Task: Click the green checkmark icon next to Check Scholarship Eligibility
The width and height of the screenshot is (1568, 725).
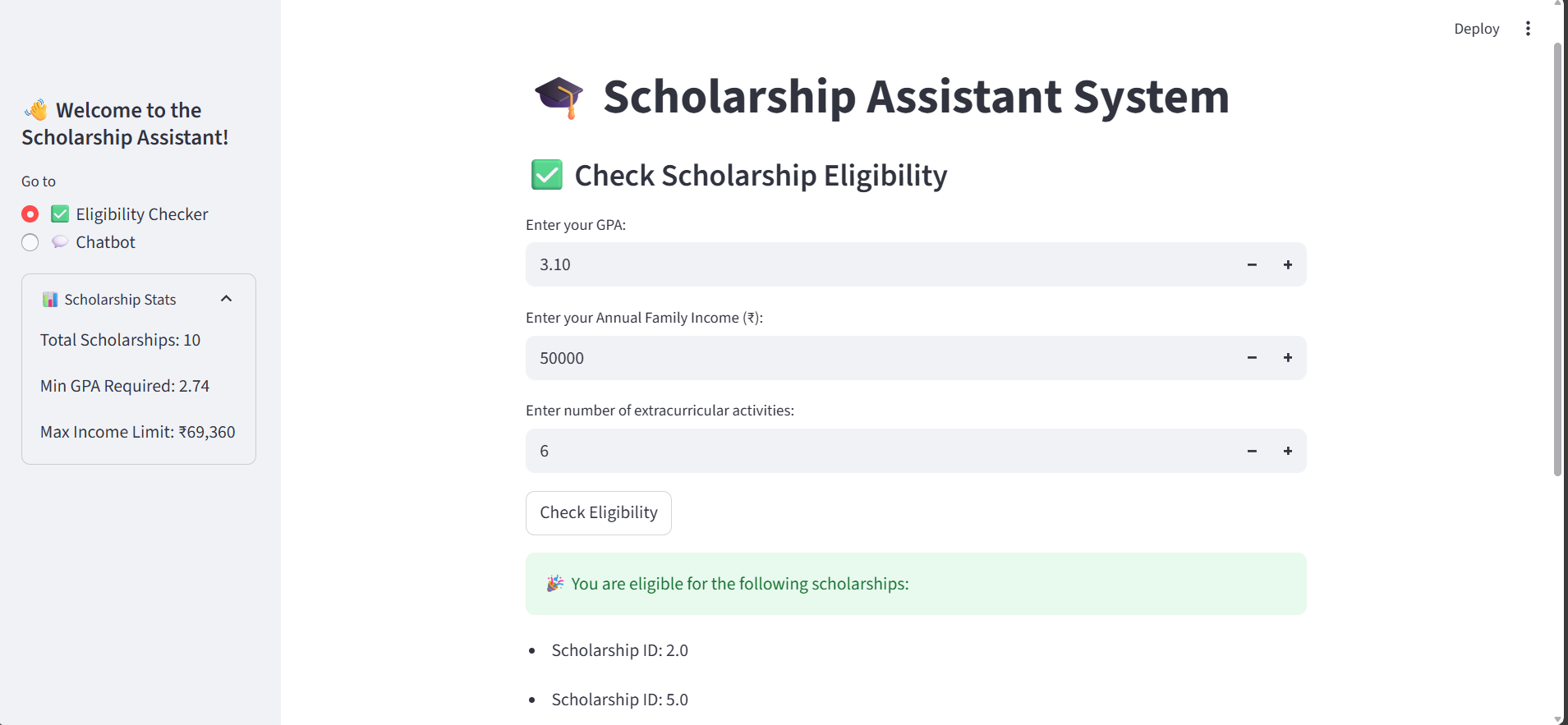Action: pyautogui.click(x=546, y=174)
